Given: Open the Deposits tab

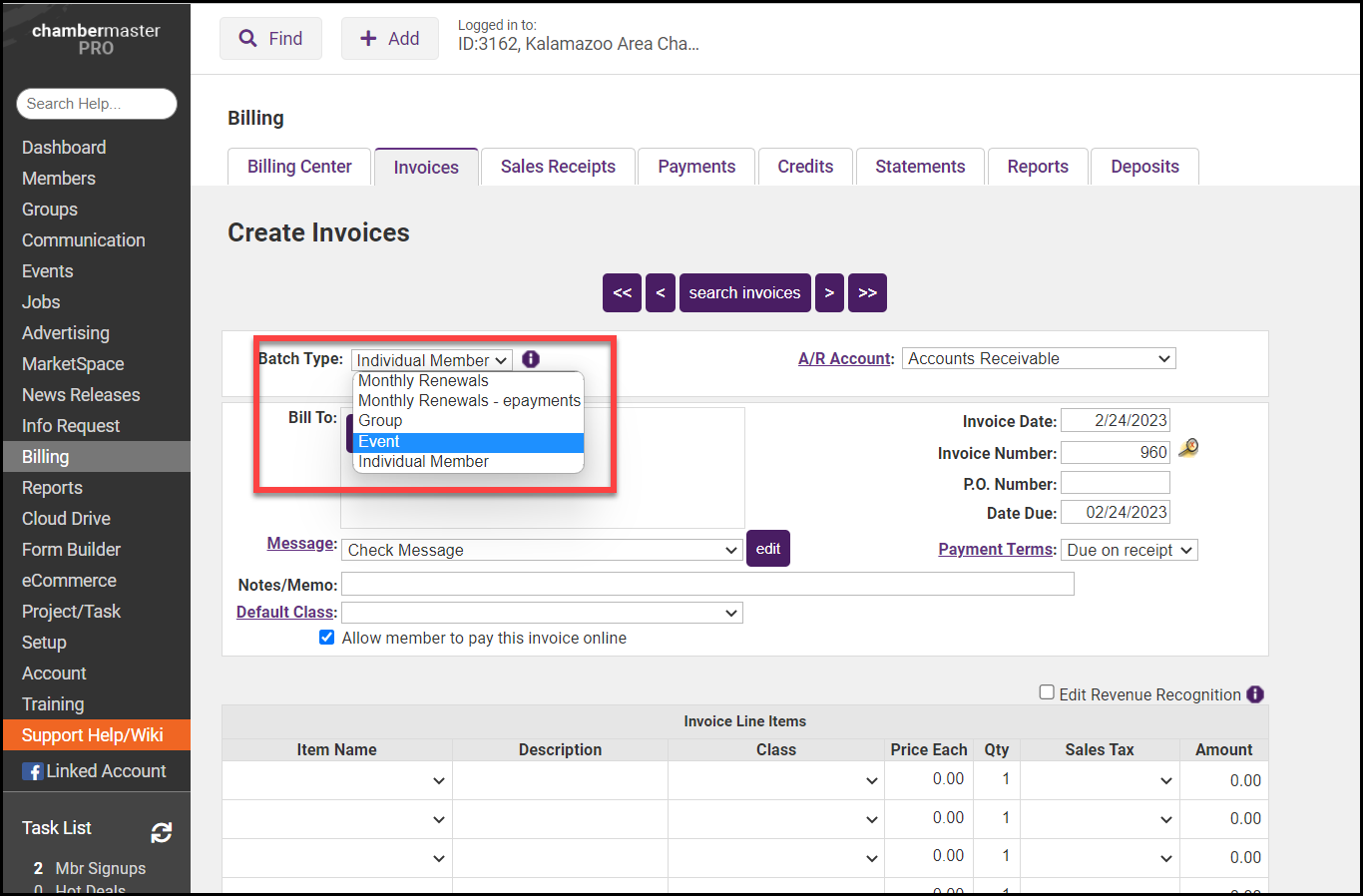Looking at the screenshot, I should click(1144, 167).
